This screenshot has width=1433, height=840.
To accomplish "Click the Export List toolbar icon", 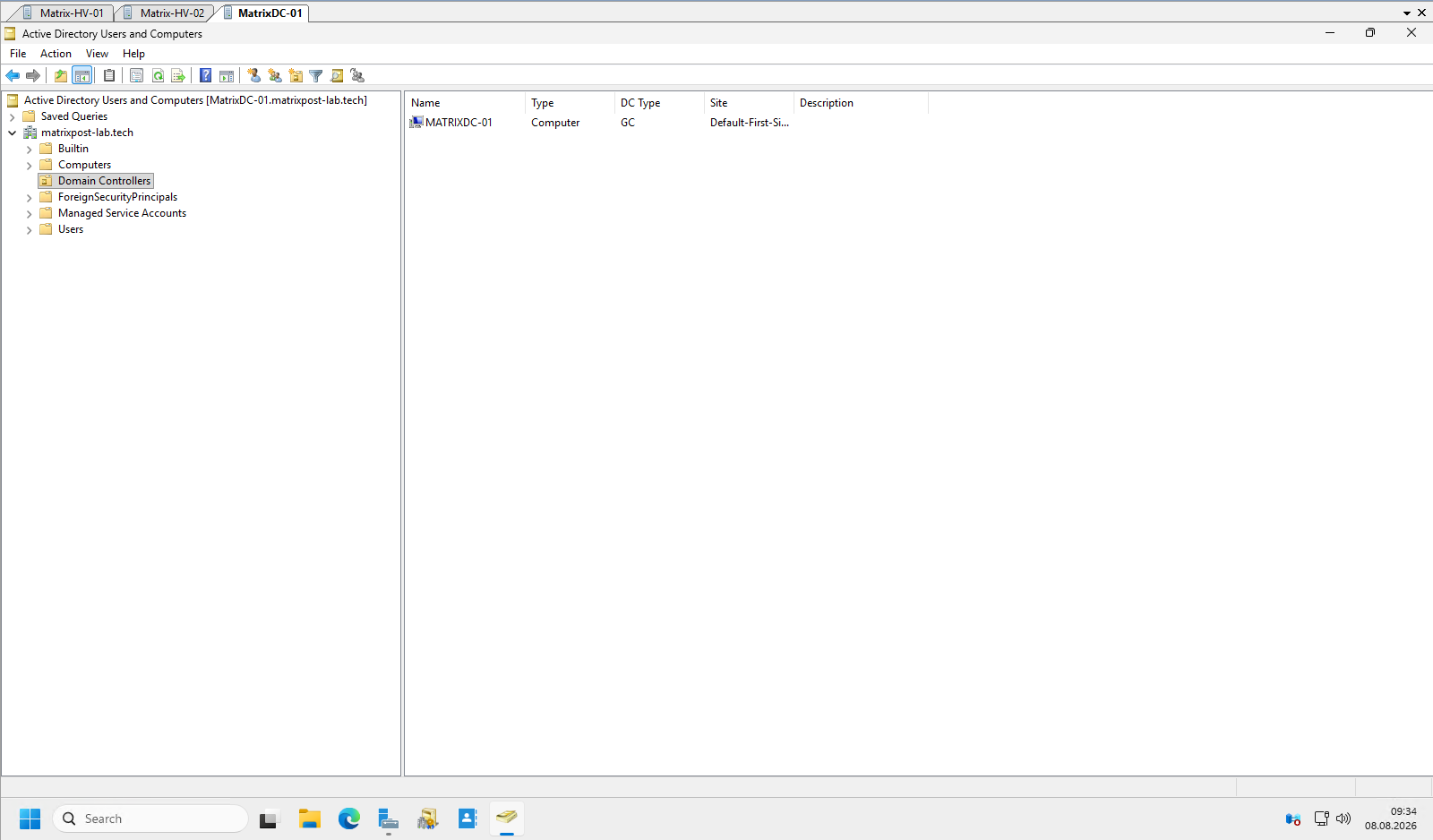I will [x=178, y=76].
